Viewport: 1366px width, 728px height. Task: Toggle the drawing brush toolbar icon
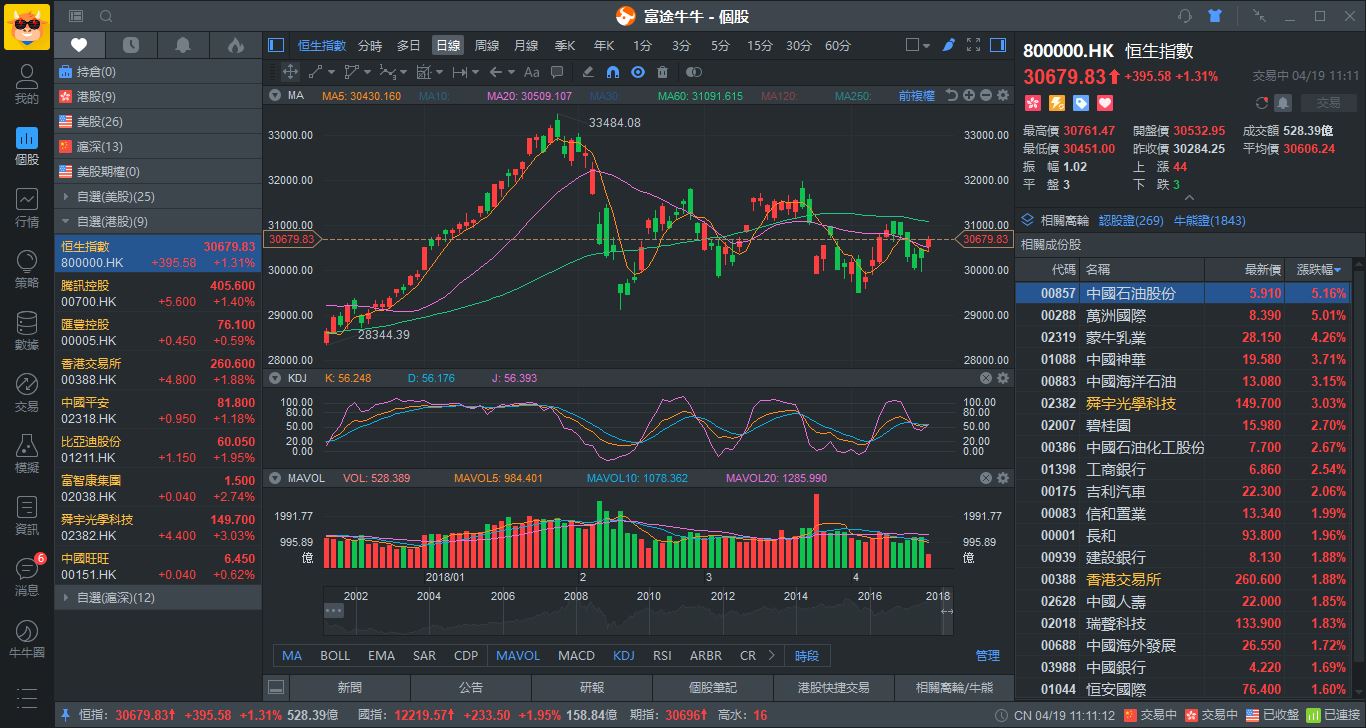[948, 45]
